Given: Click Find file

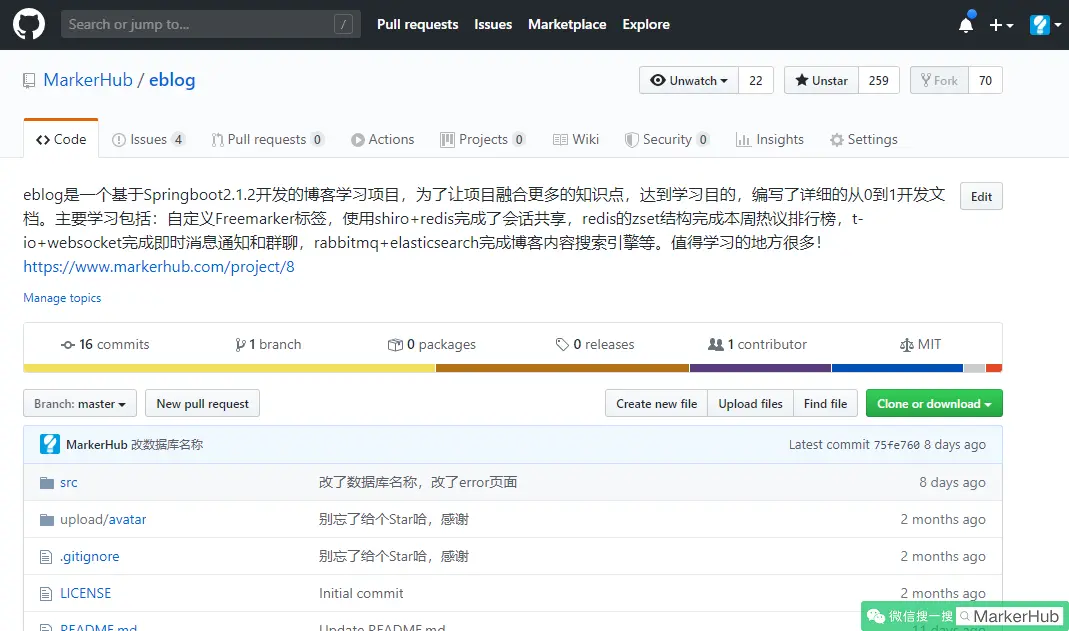Looking at the screenshot, I should [825, 403].
